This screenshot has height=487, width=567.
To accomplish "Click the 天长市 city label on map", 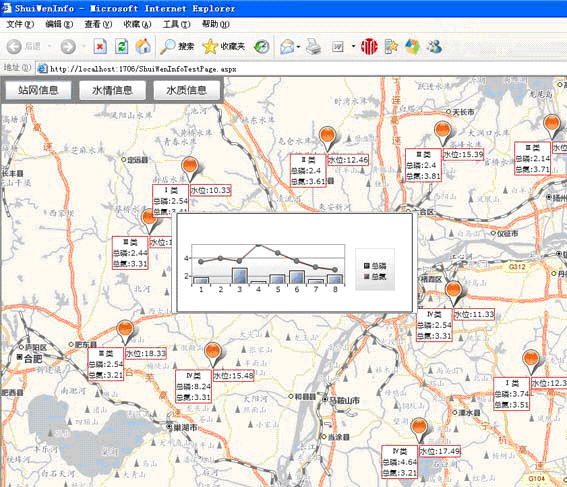I will tap(463, 112).
